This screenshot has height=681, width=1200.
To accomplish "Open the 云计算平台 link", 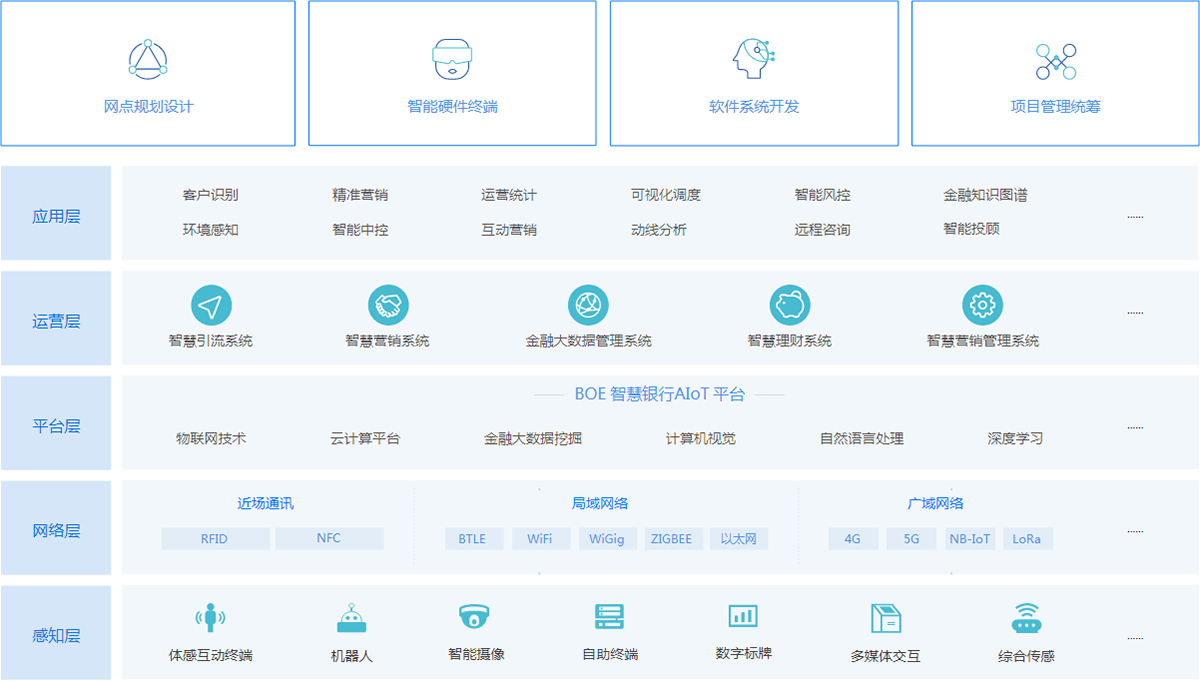I will click(365, 438).
